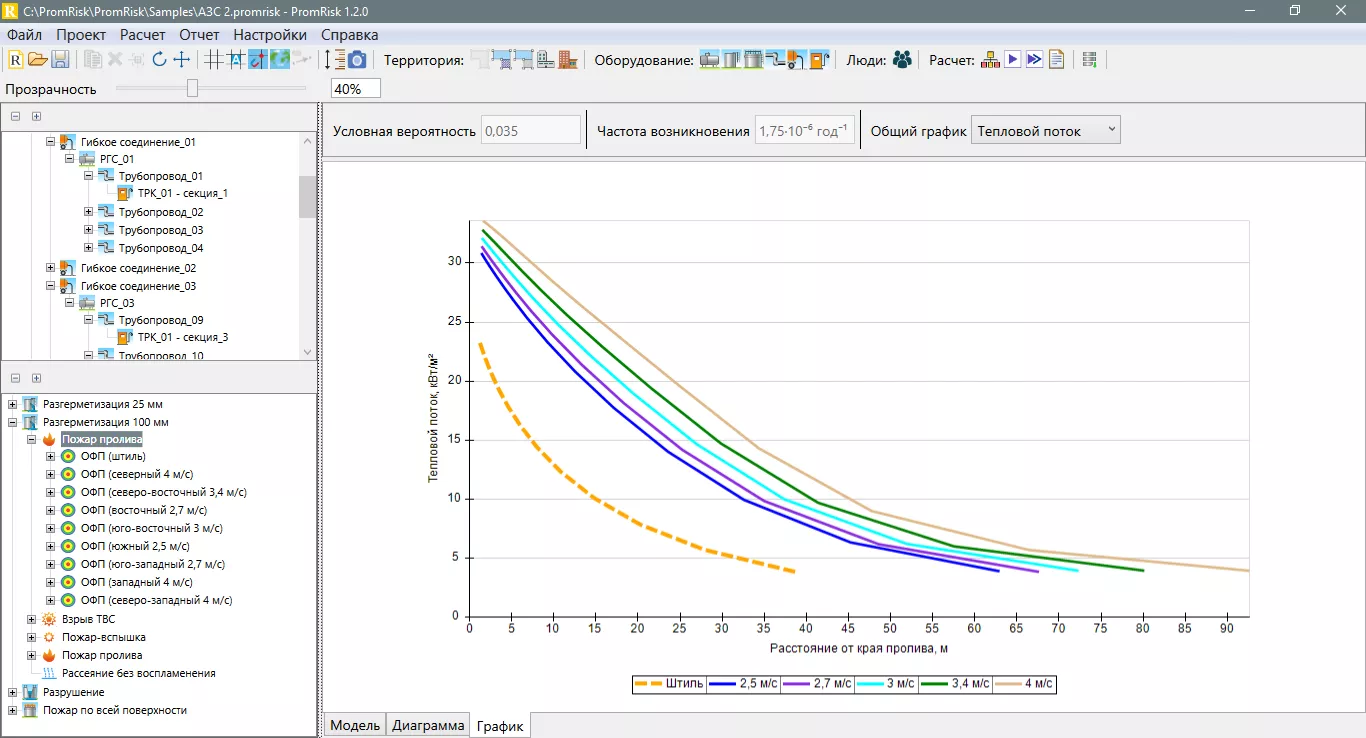Screen dimensions: 1366x738
Task: Click the pipeline tool in the Оборудование toolbar
Action: [775, 59]
